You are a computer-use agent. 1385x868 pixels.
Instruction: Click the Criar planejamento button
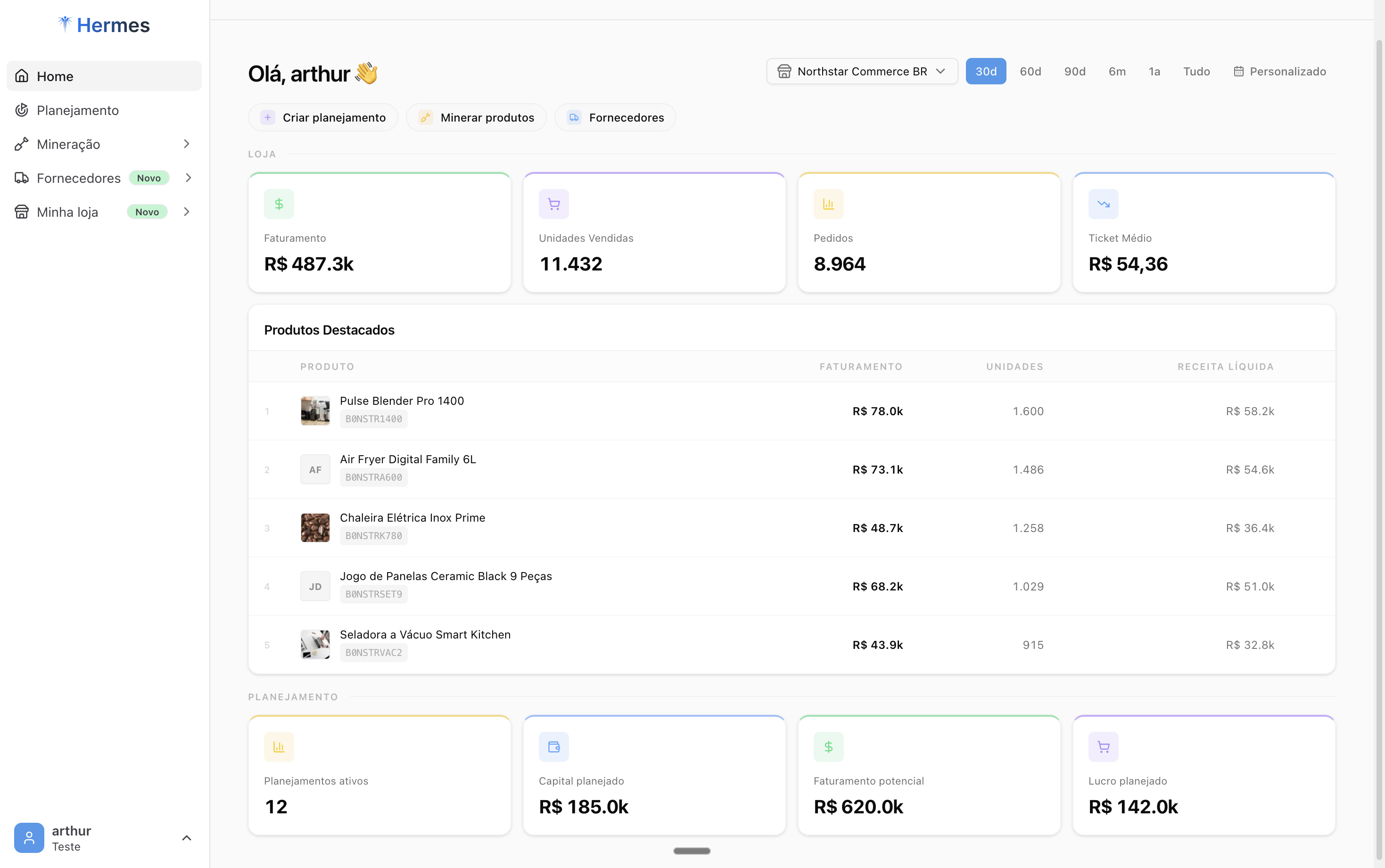(323, 117)
